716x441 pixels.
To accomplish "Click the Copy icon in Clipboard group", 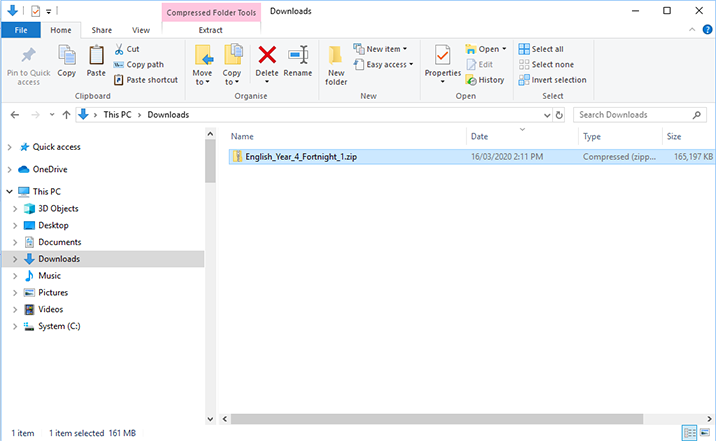I will coord(67,60).
